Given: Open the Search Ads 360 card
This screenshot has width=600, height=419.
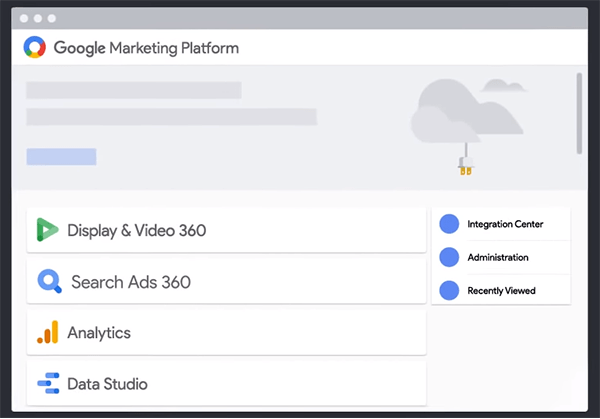Looking at the screenshot, I should (227, 282).
